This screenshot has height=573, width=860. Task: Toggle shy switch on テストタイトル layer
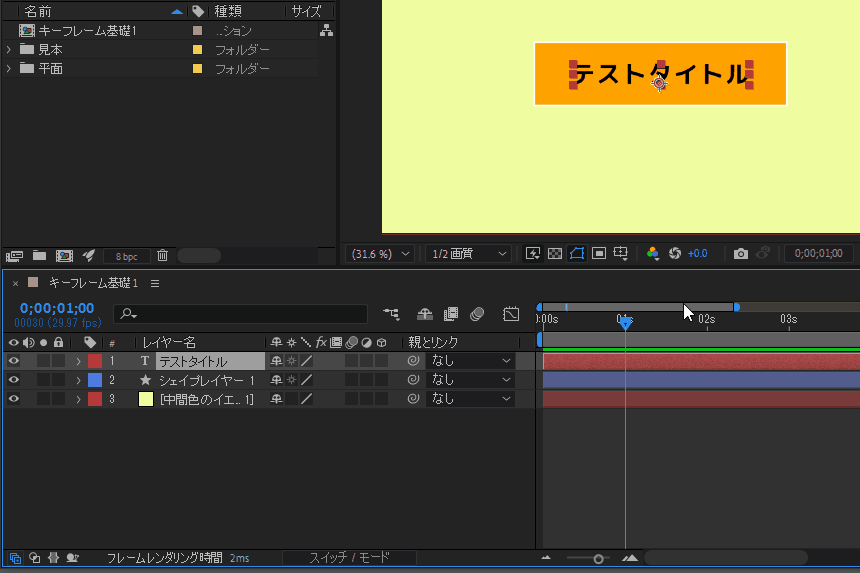click(276, 361)
